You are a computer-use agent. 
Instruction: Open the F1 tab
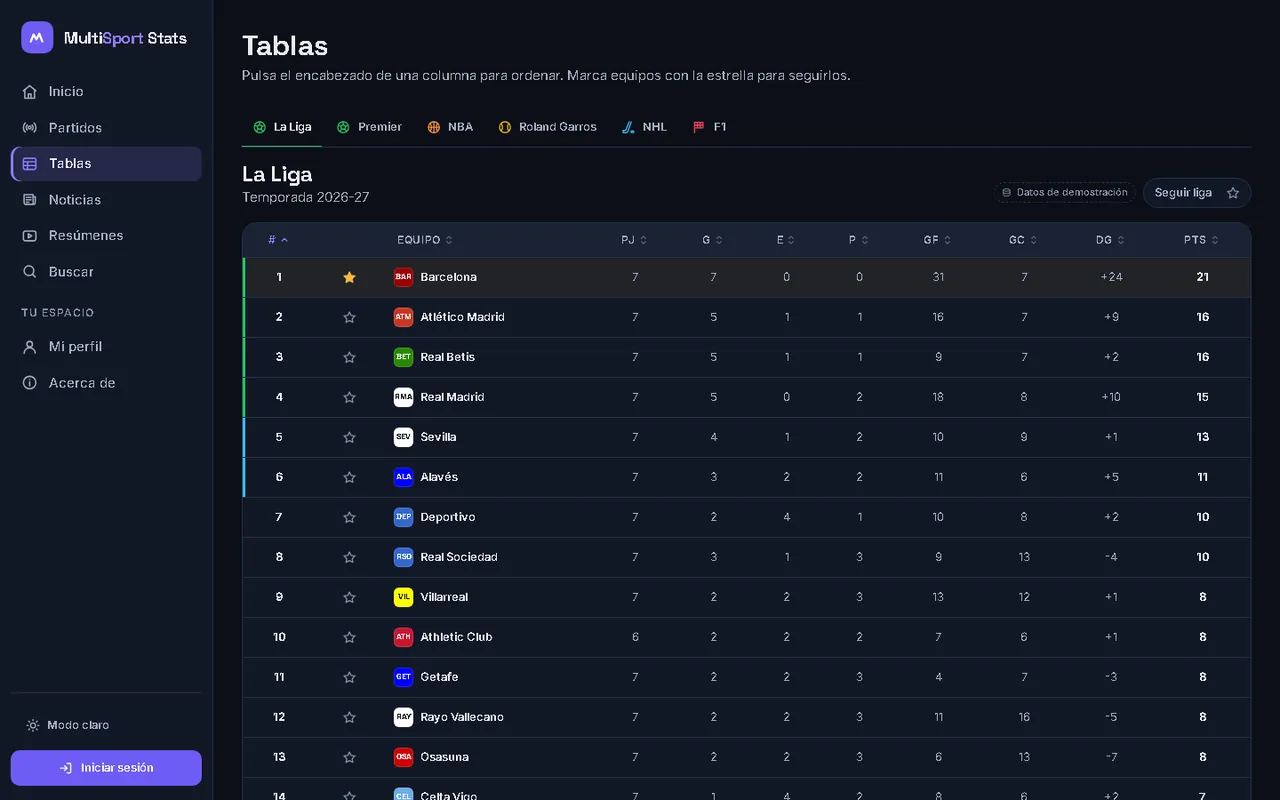click(x=709, y=127)
